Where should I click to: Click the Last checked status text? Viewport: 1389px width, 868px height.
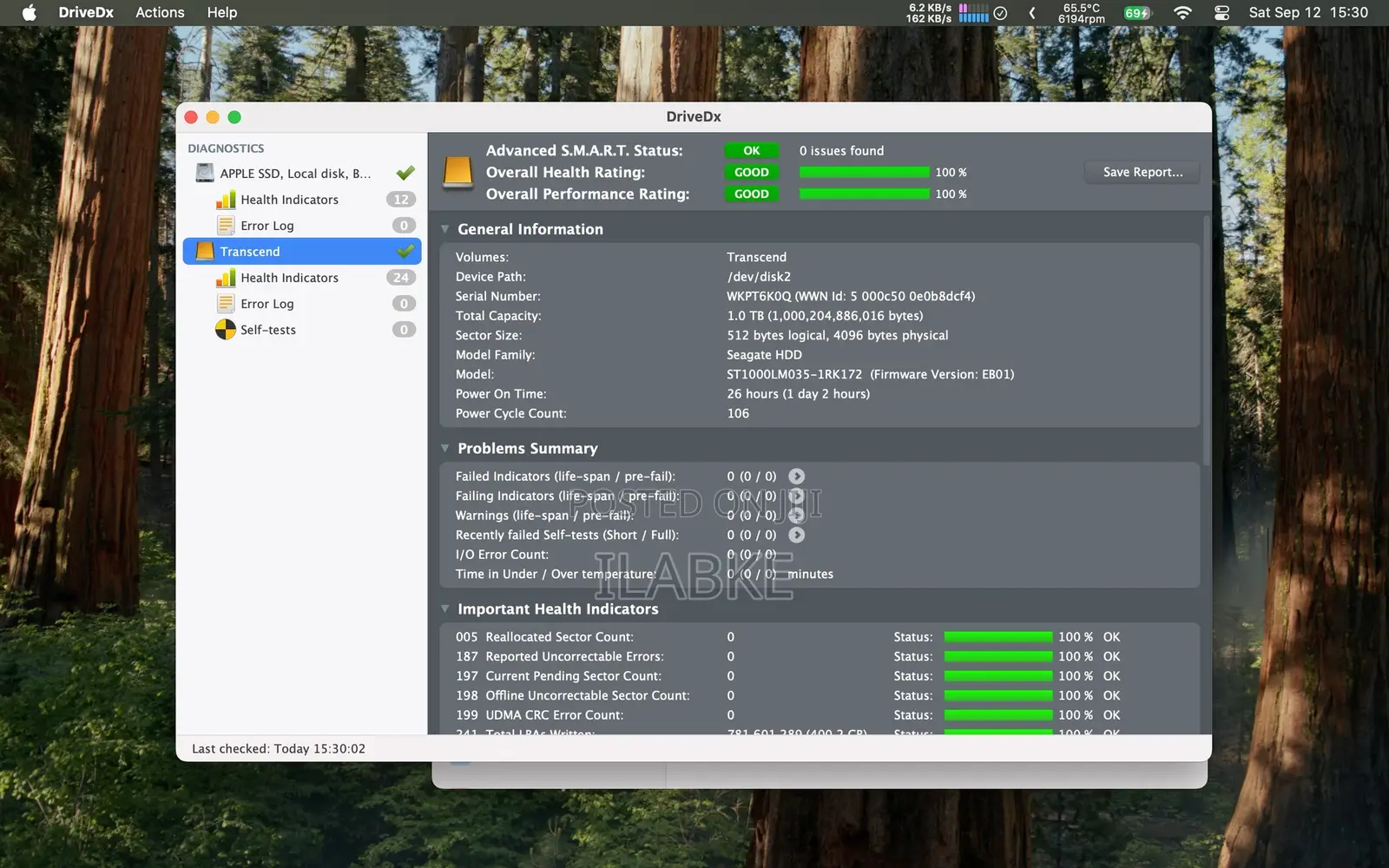click(279, 749)
